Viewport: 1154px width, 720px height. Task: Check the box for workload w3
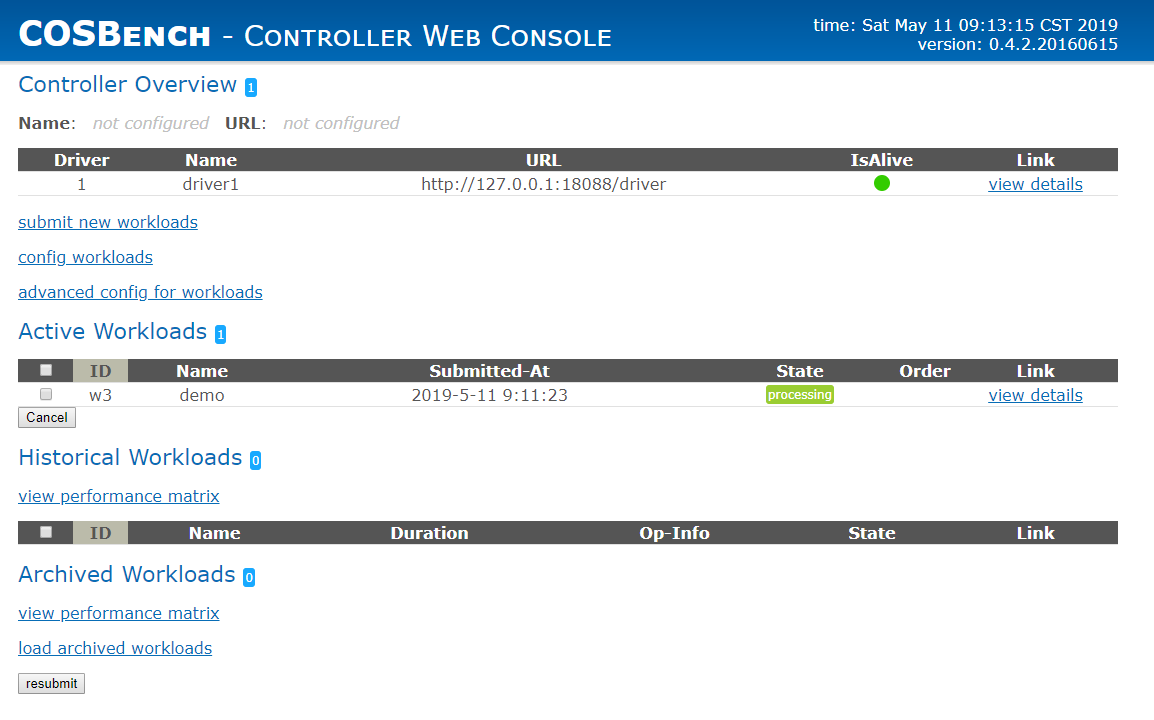click(46, 395)
